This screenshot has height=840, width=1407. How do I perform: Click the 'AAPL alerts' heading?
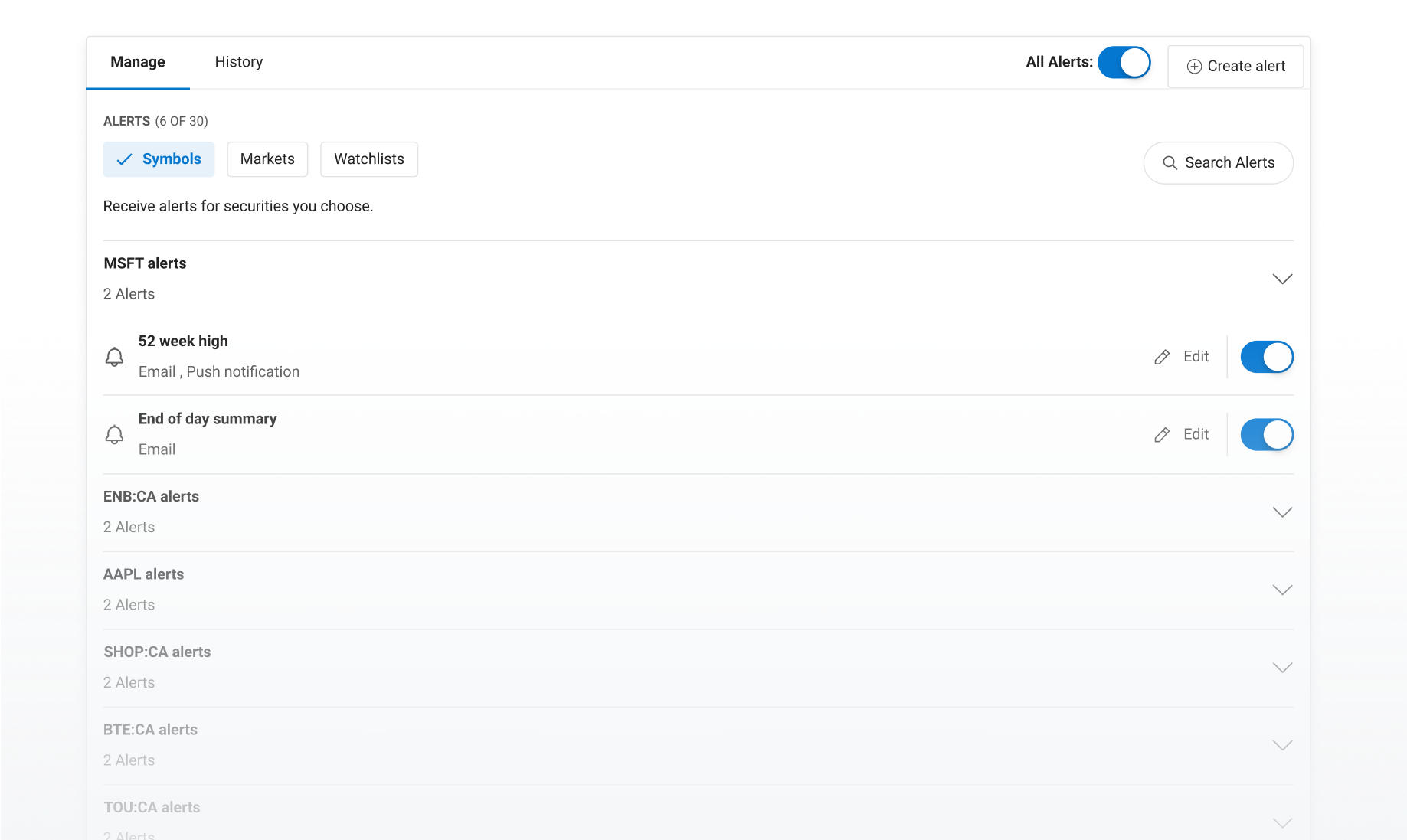(143, 574)
